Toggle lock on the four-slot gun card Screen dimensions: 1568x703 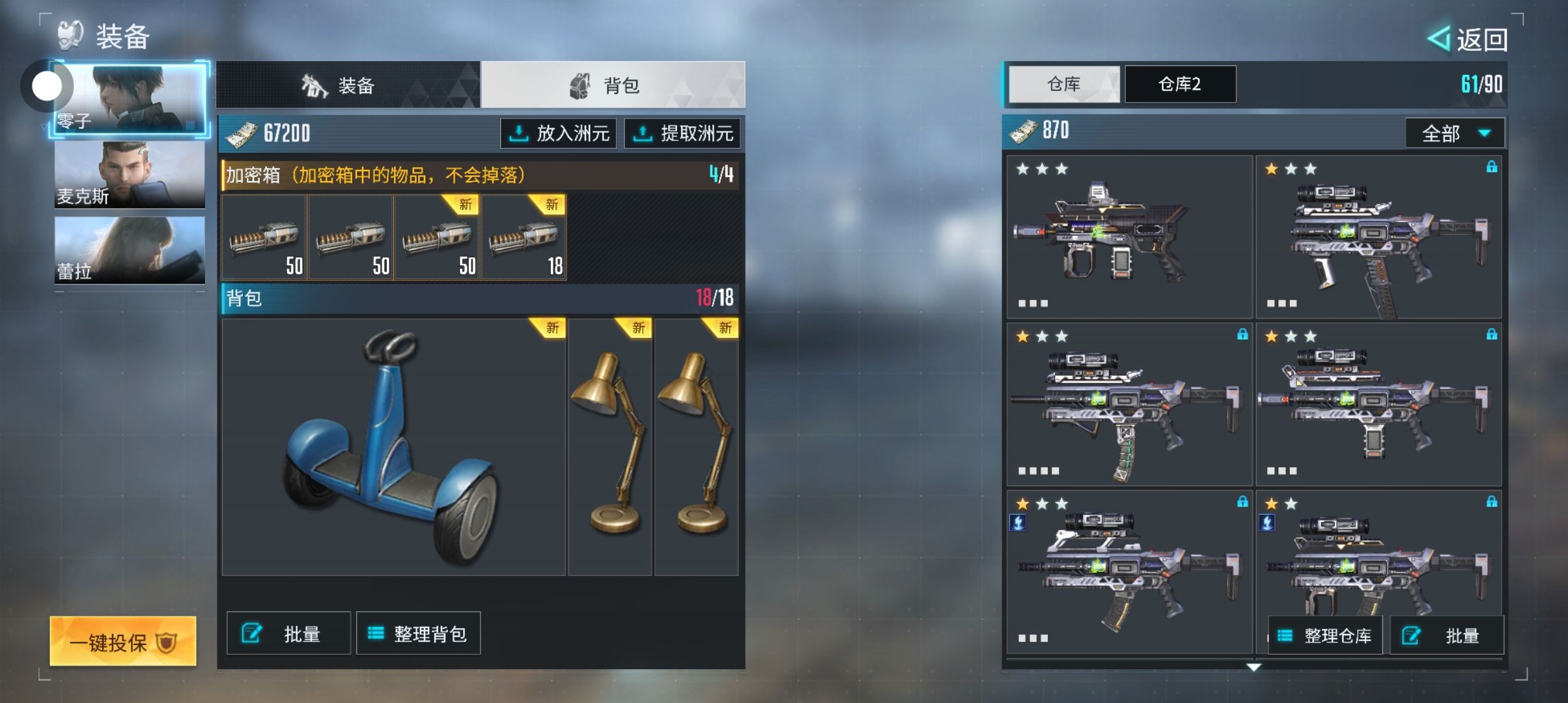point(1242,335)
